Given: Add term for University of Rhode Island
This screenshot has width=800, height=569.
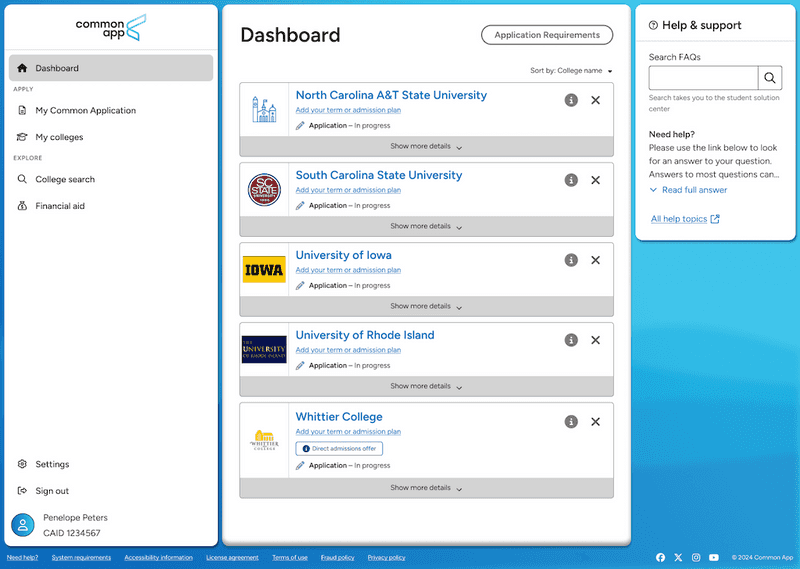Looking at the screenshot, I should point(348,350).
